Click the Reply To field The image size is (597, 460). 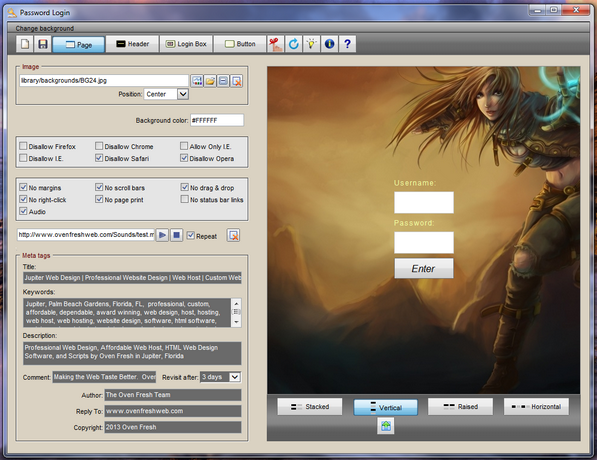(173, 411)
